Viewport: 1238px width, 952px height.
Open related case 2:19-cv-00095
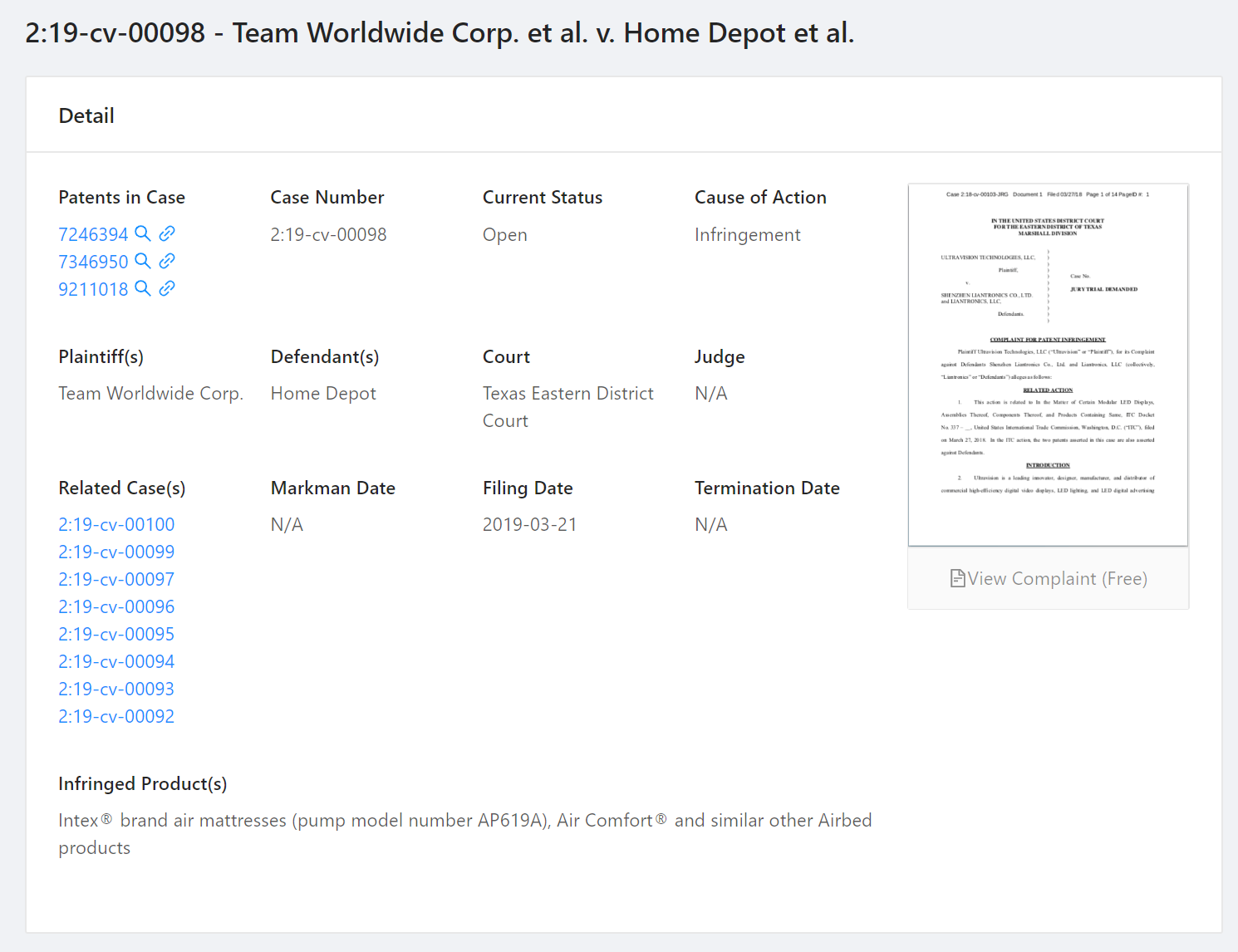[x=116, y=634]
